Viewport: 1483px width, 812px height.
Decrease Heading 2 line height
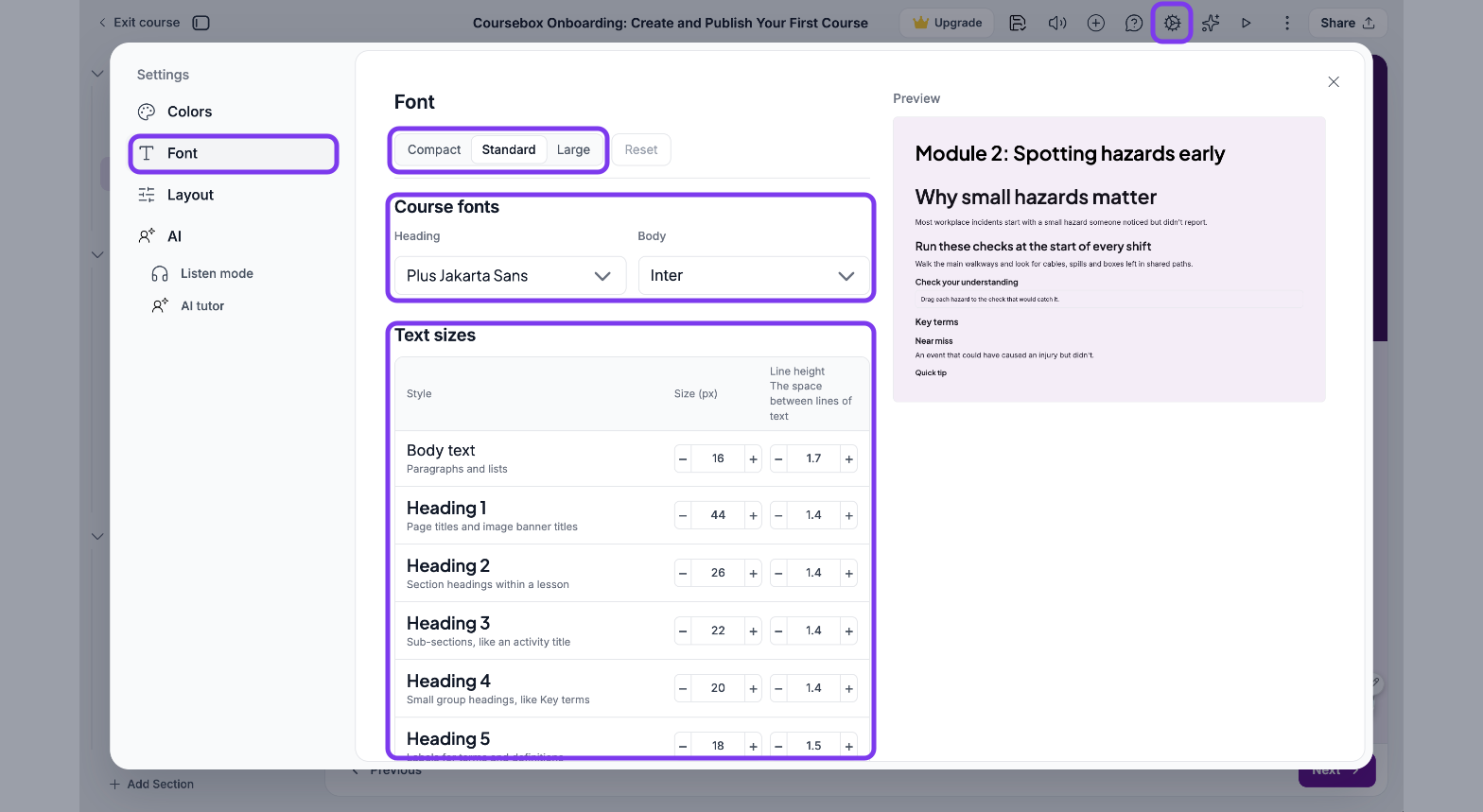click(x=778, y=573)
